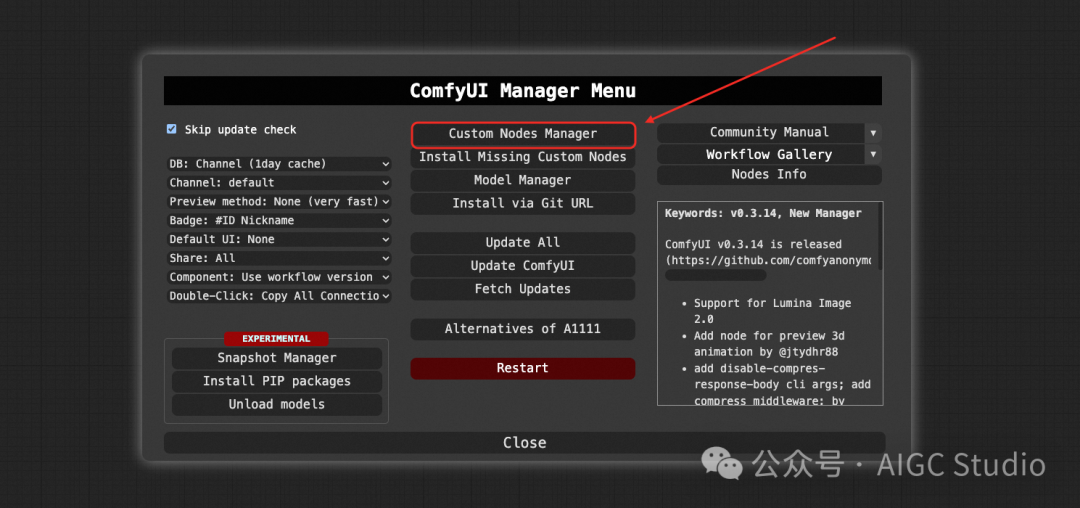Screen dimensions: 1080x508
Task: Click the "Keywords: v0.3.14, New Manager" text
Action: pos(763,213)
